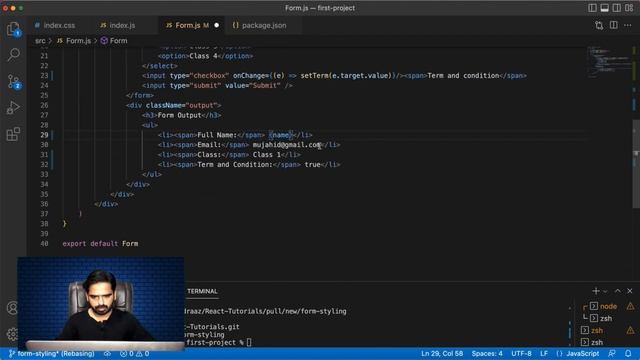Click the form-styling branch status item
The height and width of the screenshot is (360, 640).
point(51,353)
